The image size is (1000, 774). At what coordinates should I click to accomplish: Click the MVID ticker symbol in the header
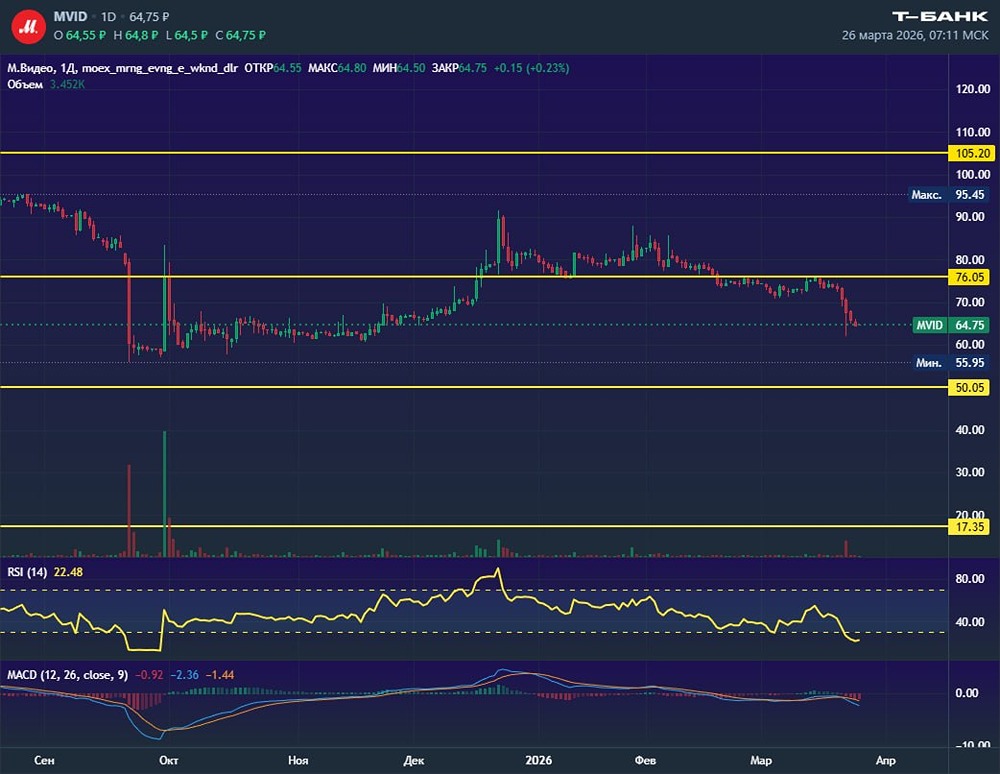(70, 16)
